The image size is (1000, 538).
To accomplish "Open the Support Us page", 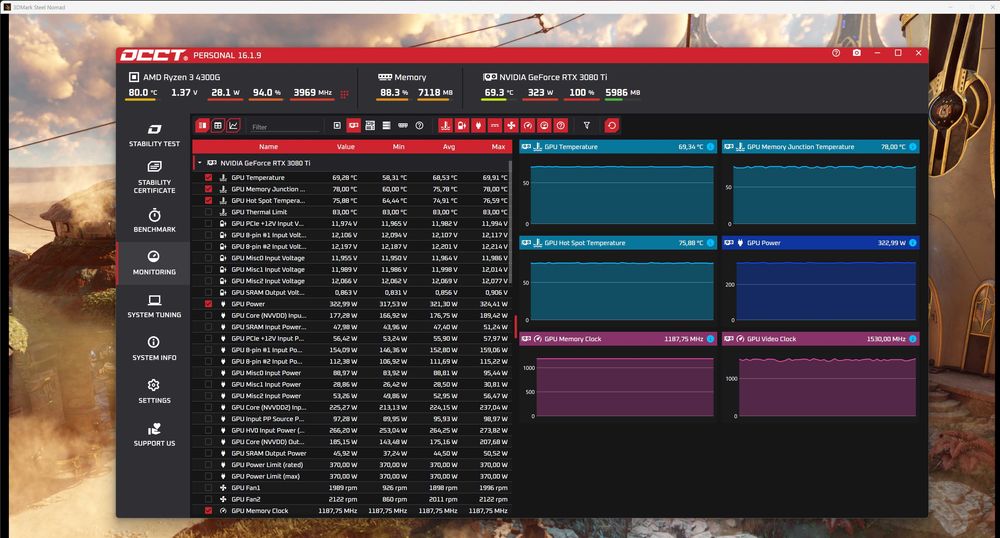I will click(154, 434).
